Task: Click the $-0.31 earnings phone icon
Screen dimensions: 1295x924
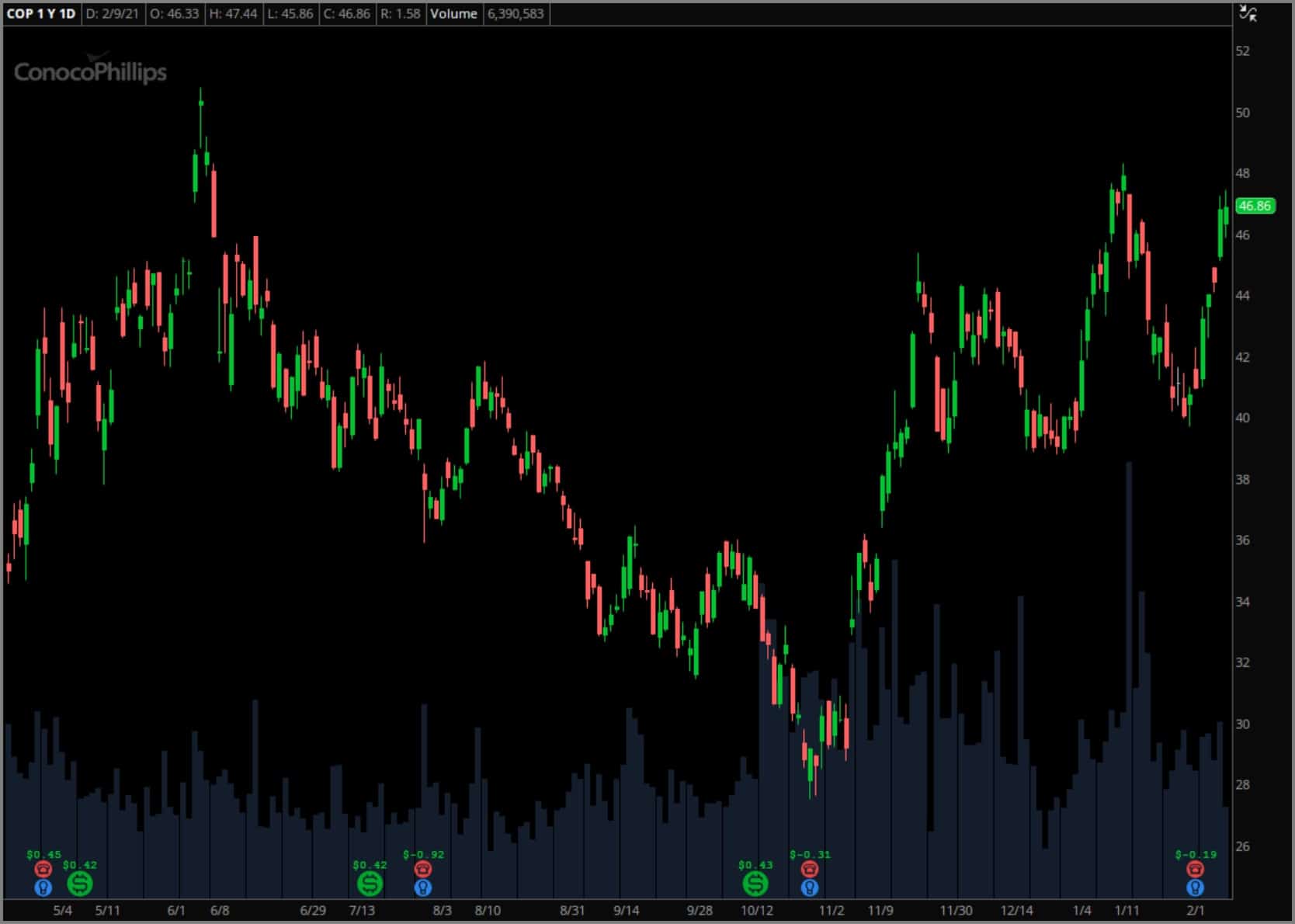Action: pyautogui.click(x=809, y=869)
